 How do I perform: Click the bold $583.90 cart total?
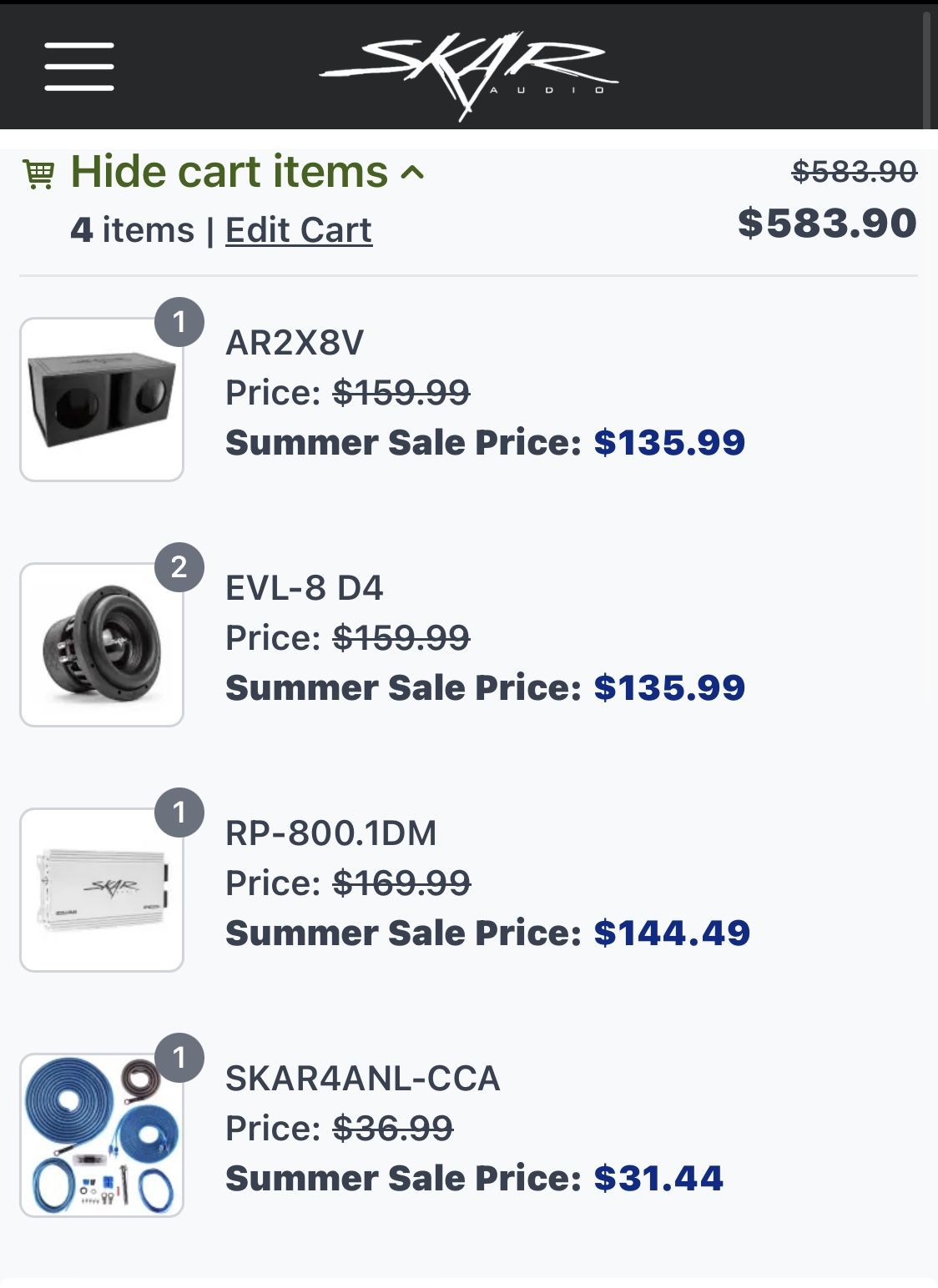tap(826, 224)
